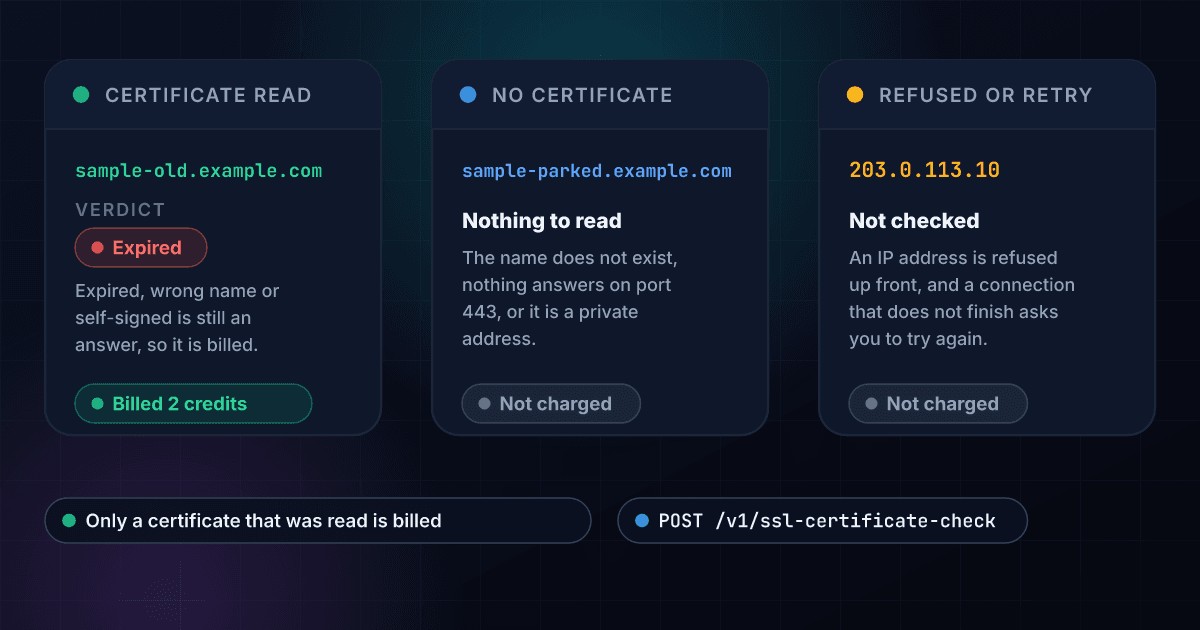Click the 203.0.113.10 IP address
The image size is (1200, 630).
tap(924, 170)
